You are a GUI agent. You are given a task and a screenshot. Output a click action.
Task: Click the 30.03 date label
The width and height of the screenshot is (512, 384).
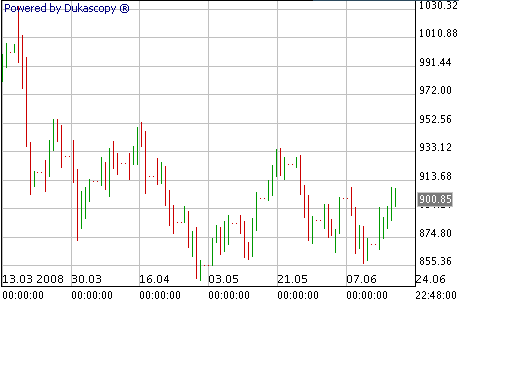coord(87,279)
